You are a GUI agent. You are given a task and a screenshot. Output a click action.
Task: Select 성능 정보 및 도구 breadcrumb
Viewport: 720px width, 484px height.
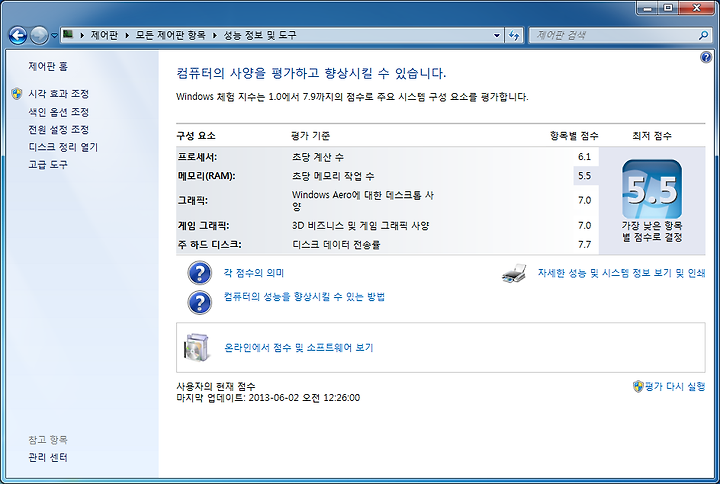(260, 35)
